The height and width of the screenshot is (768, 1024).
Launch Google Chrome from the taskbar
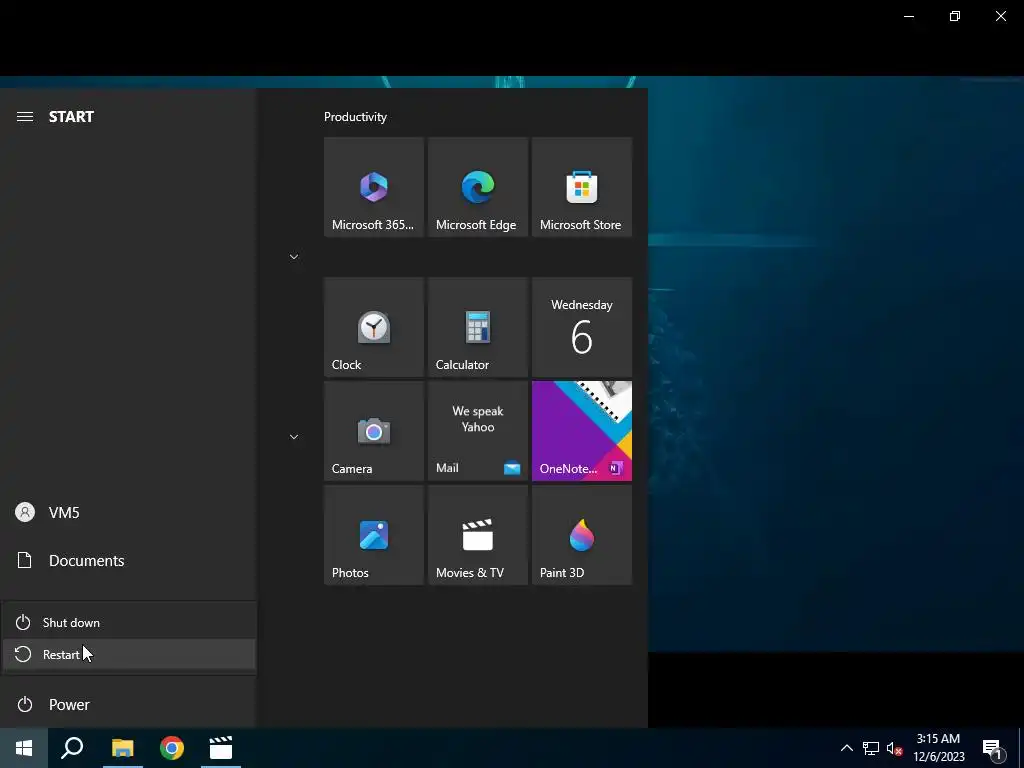172,748
